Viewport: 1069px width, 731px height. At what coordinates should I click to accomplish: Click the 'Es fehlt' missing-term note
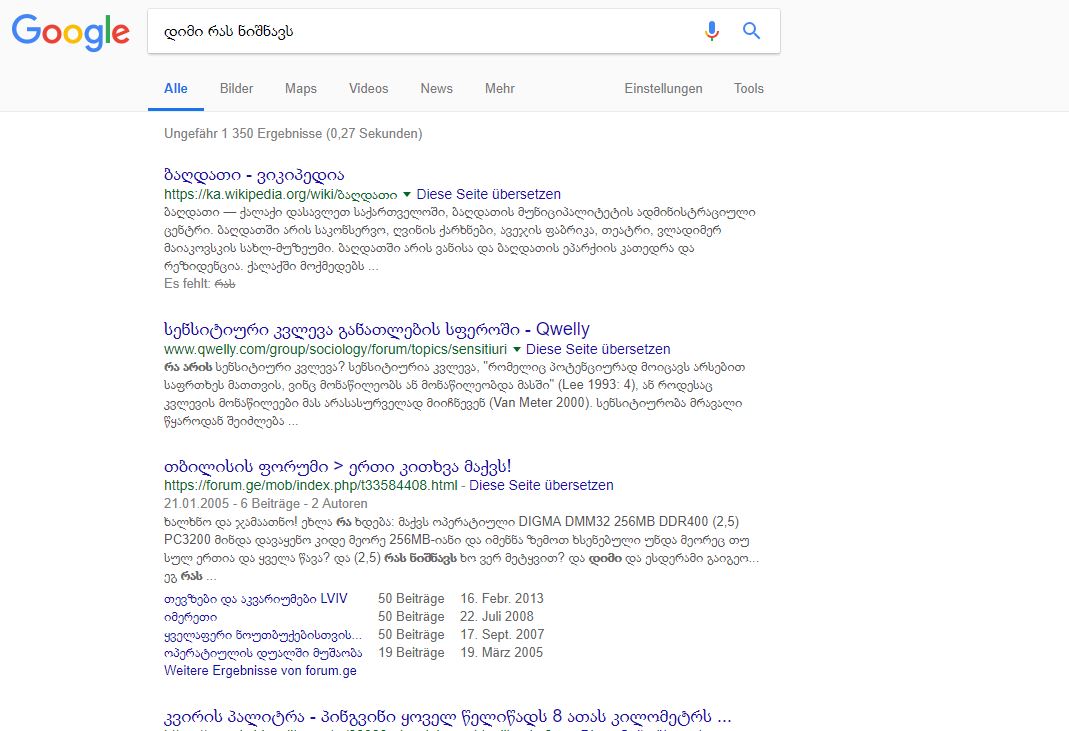200,284
